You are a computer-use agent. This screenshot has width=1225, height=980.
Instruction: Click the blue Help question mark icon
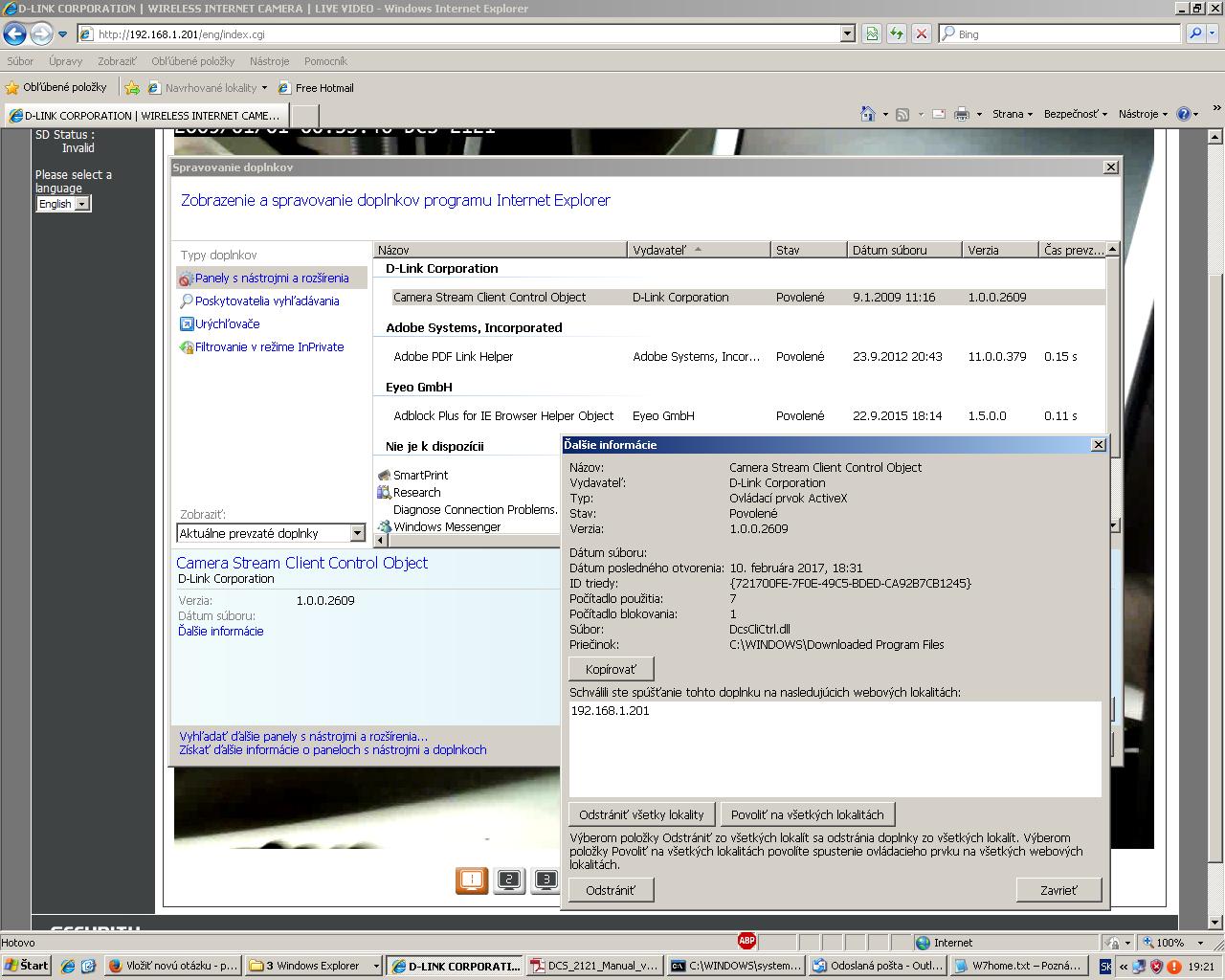click(x=1184, y=114)
